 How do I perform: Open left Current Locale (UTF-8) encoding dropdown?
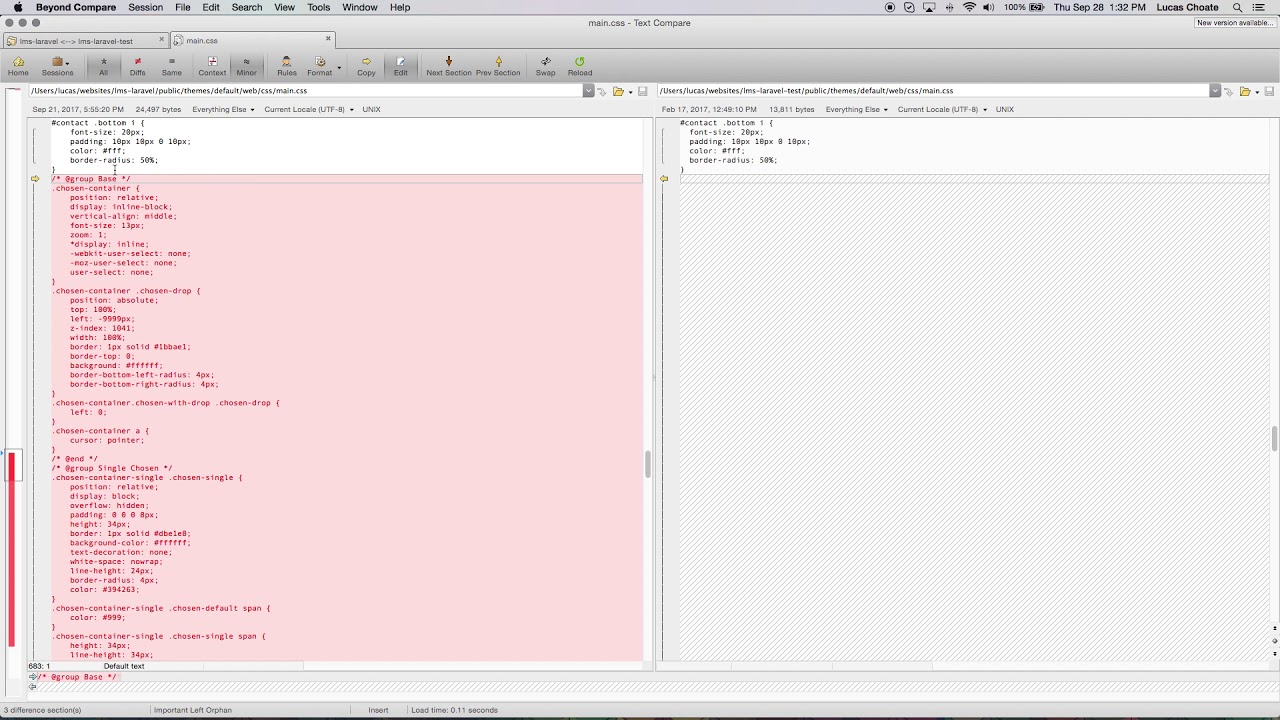[x=308, y=109]
